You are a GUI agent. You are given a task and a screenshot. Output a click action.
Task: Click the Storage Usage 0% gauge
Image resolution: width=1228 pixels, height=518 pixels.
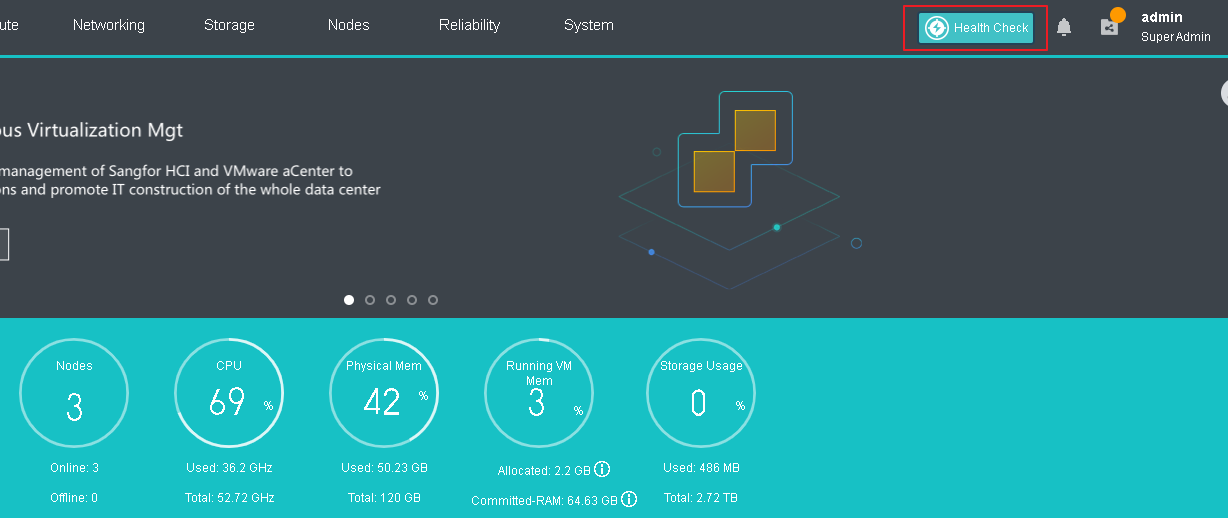pyautogui.click(x=701, y=393)
